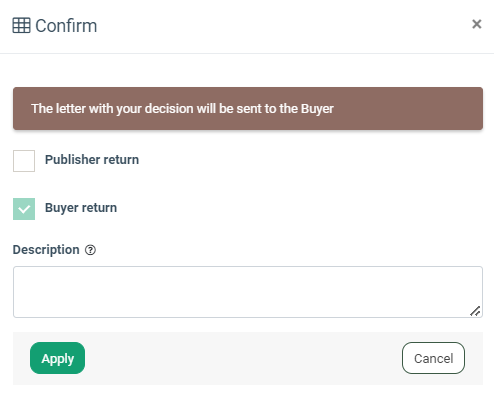This screenshot has width=494, height=394.
Task: Enable the Publisher return checkbox
Action: 24,161
